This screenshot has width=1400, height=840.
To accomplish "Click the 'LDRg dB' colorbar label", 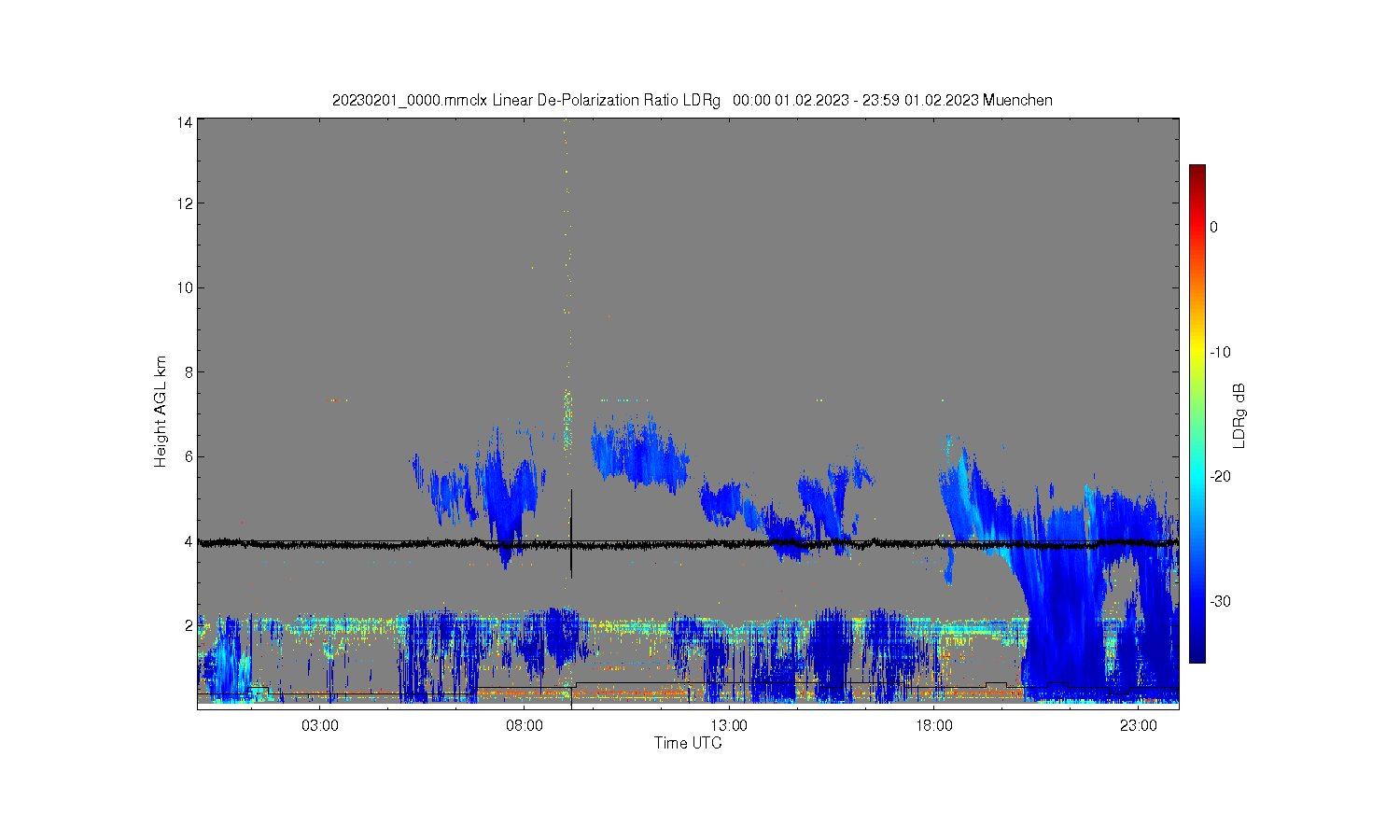I will 1239,416.
